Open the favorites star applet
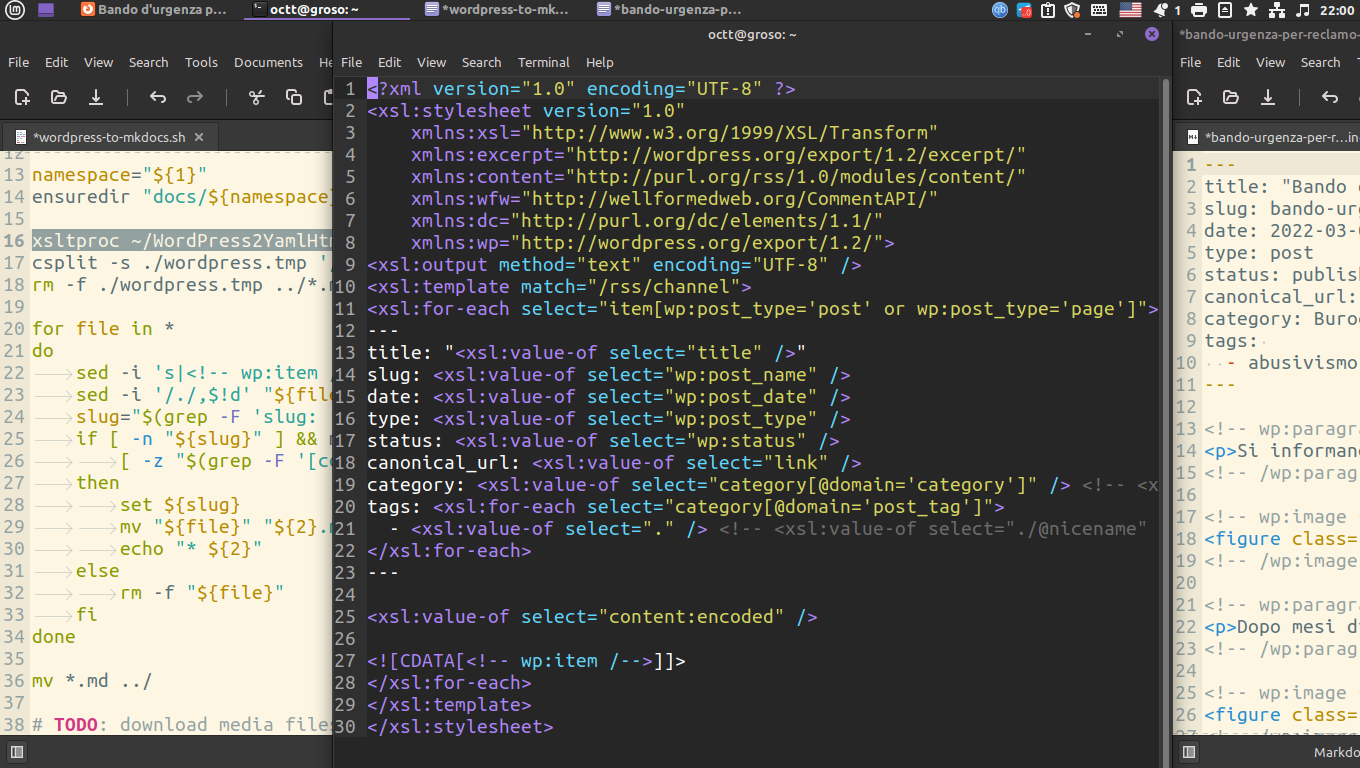The width and height of the screenshot is (1360, 768). (1251, 10)
